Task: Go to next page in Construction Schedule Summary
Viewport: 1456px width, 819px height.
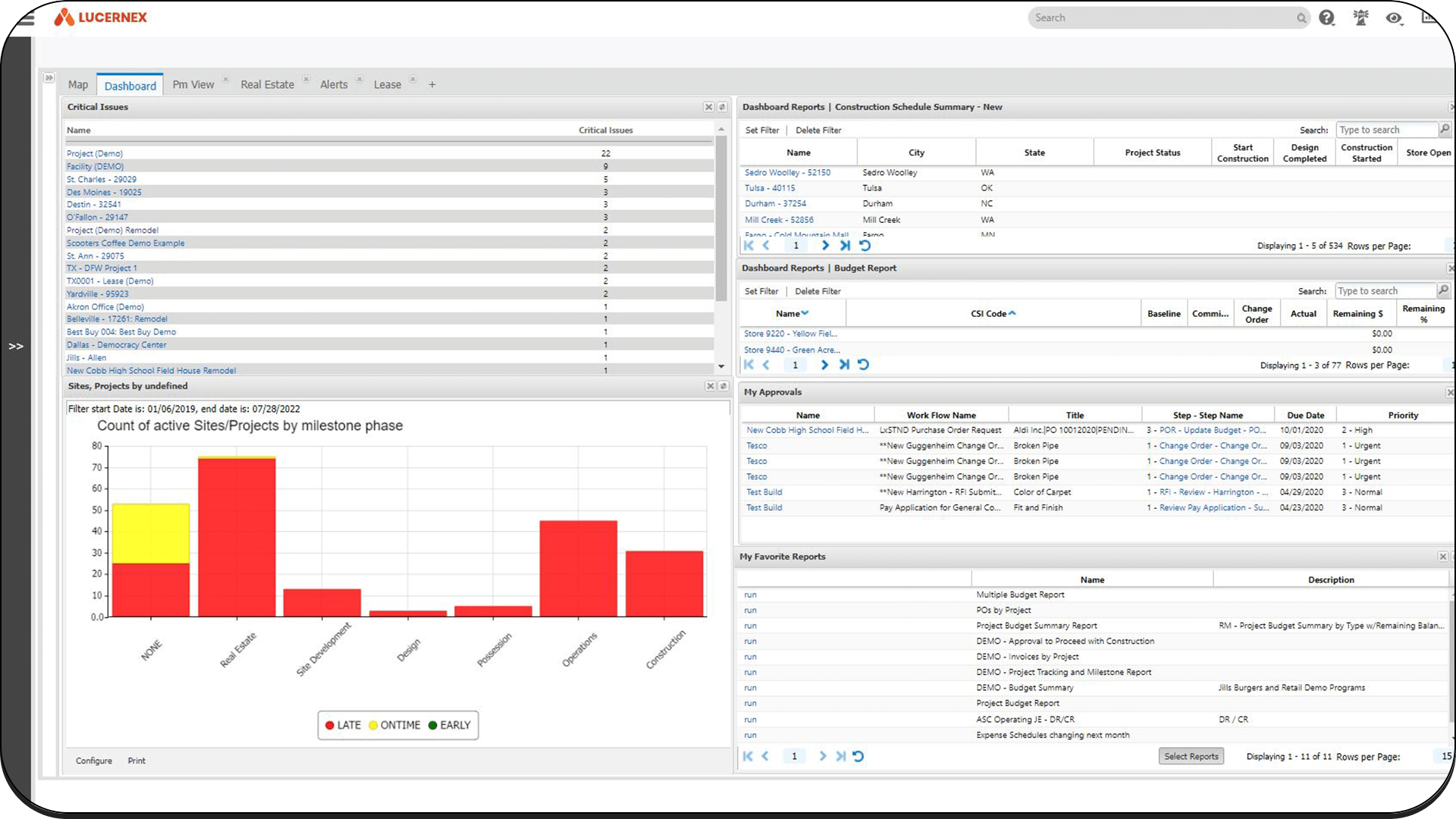Action: [825, 246]
